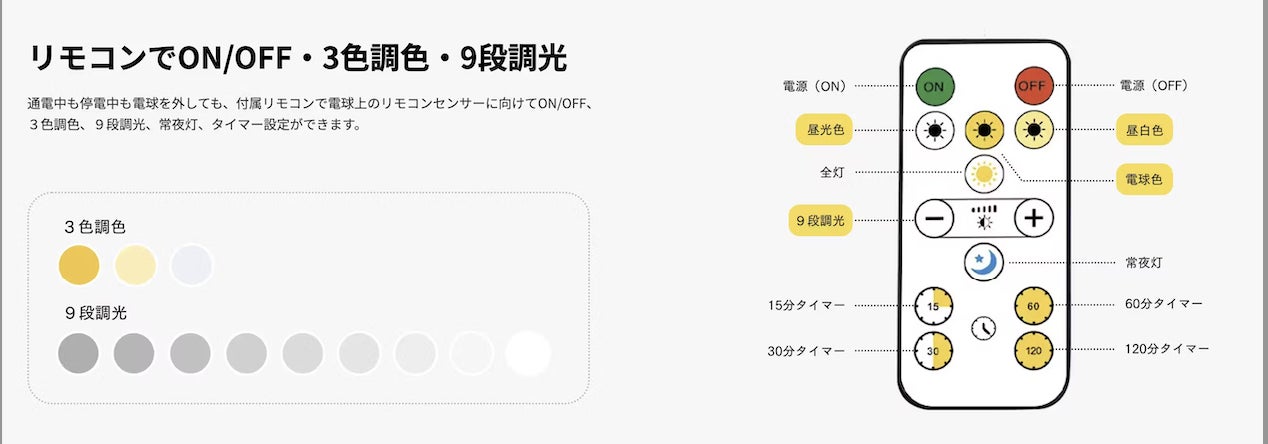Click the brightest white dimming circle

528,353
